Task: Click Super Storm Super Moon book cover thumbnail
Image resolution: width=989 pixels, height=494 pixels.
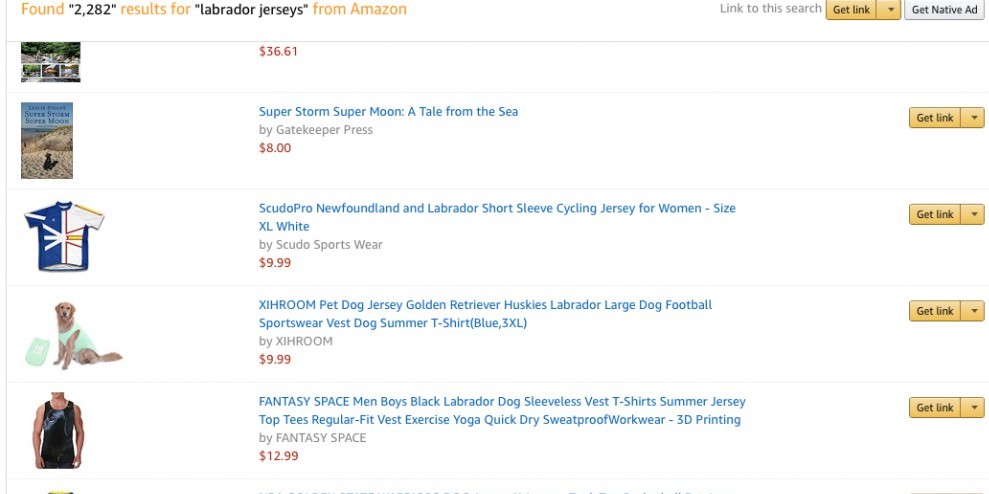Action: [x=47, y=141]
